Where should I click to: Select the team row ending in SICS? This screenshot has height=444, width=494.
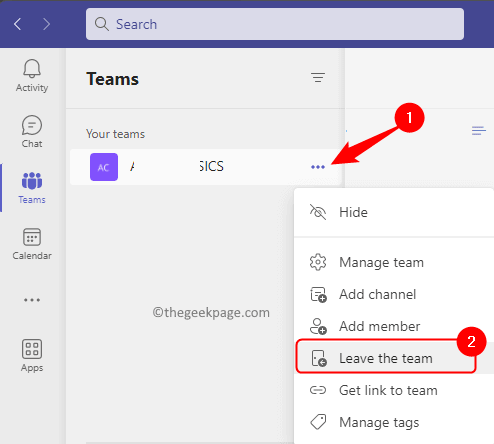click(x=206, y=167)
